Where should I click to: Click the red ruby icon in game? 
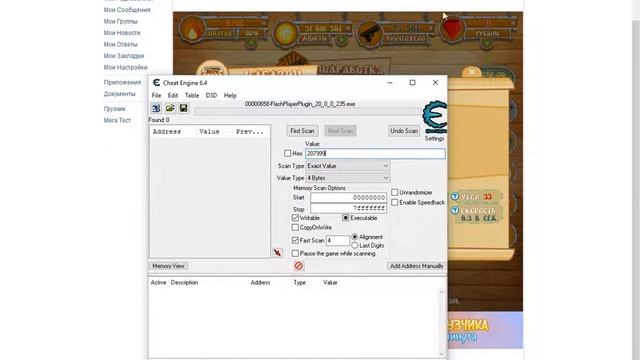(452, 29)
